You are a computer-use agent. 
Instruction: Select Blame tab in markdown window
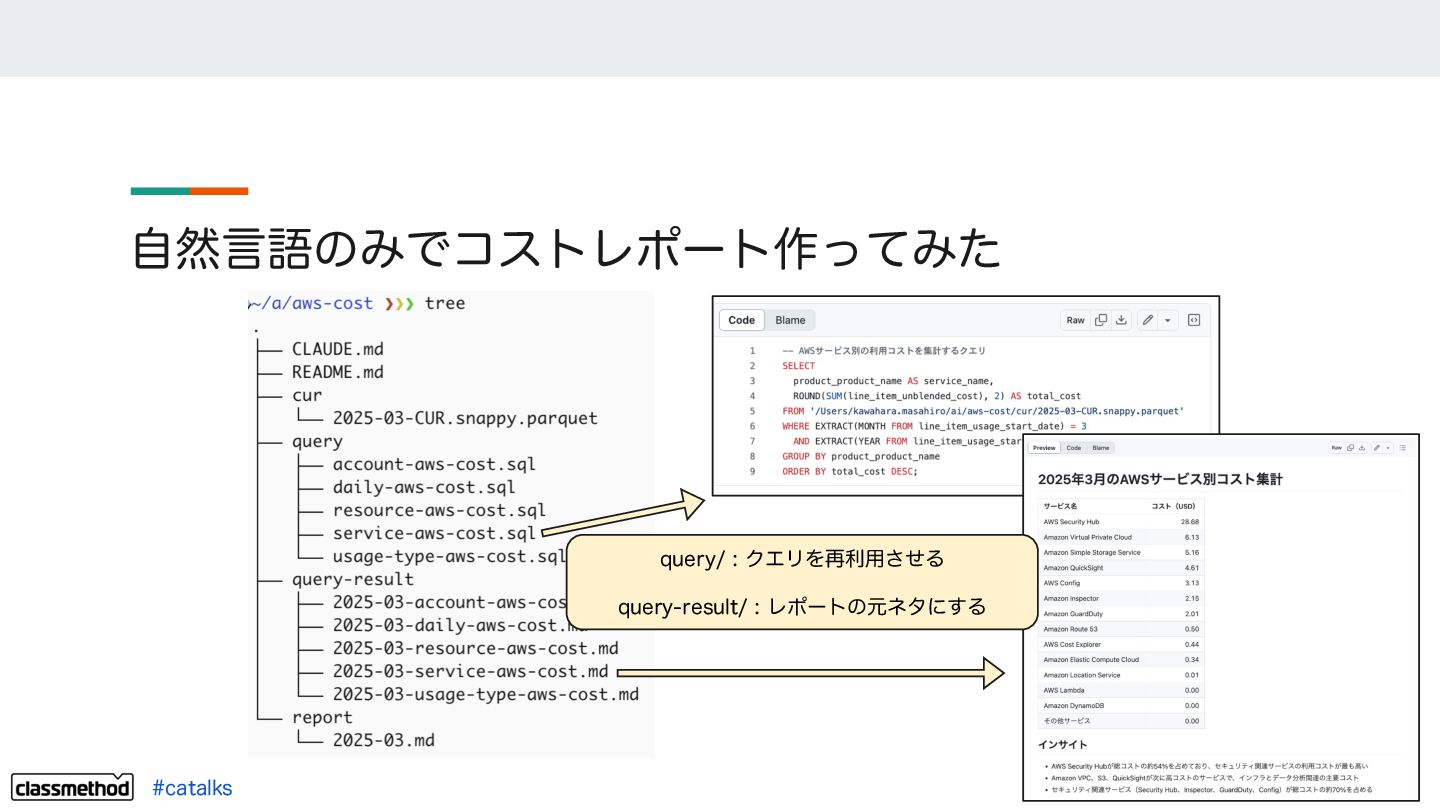coord(1101,448)
